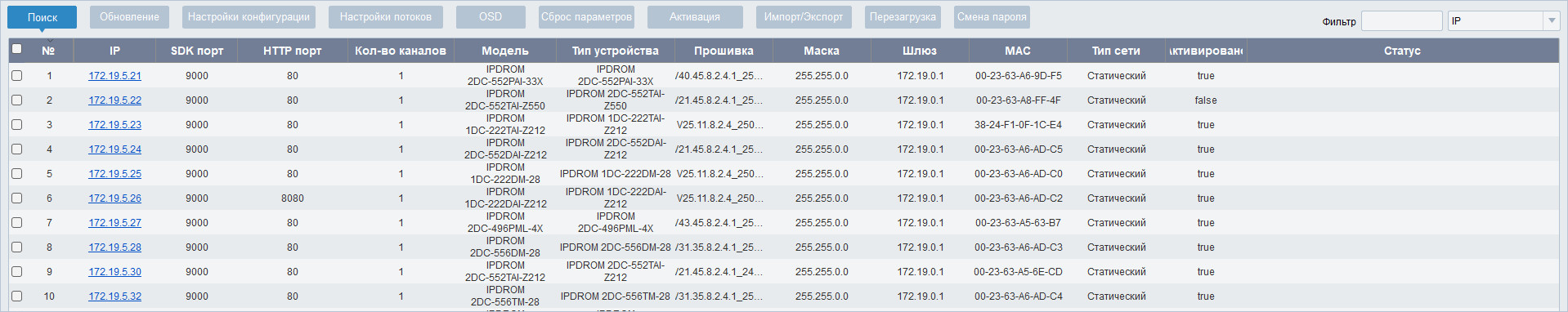Open the 172.19.5.21 IP link

click(114, 76)
